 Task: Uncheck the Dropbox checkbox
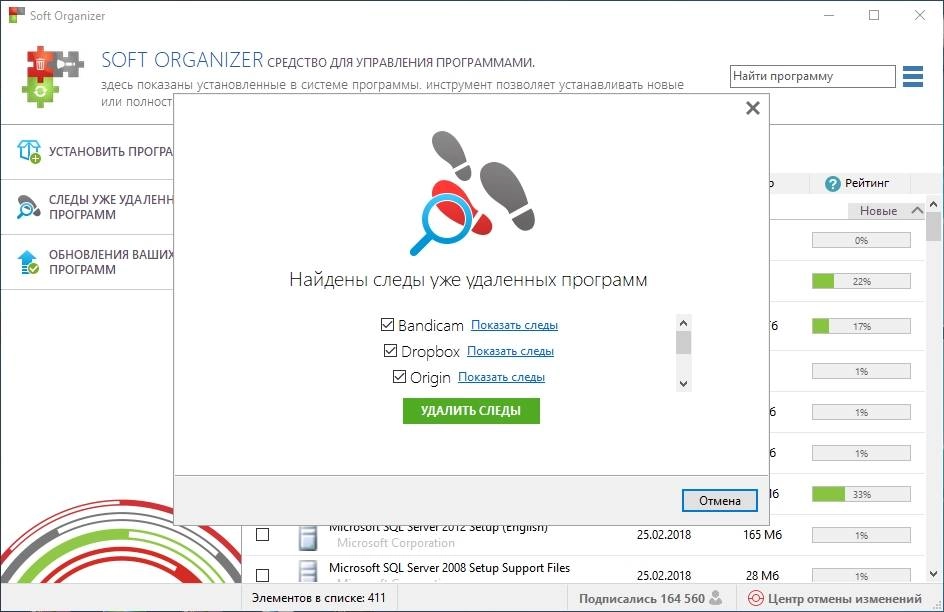click(x=390, y=350)
